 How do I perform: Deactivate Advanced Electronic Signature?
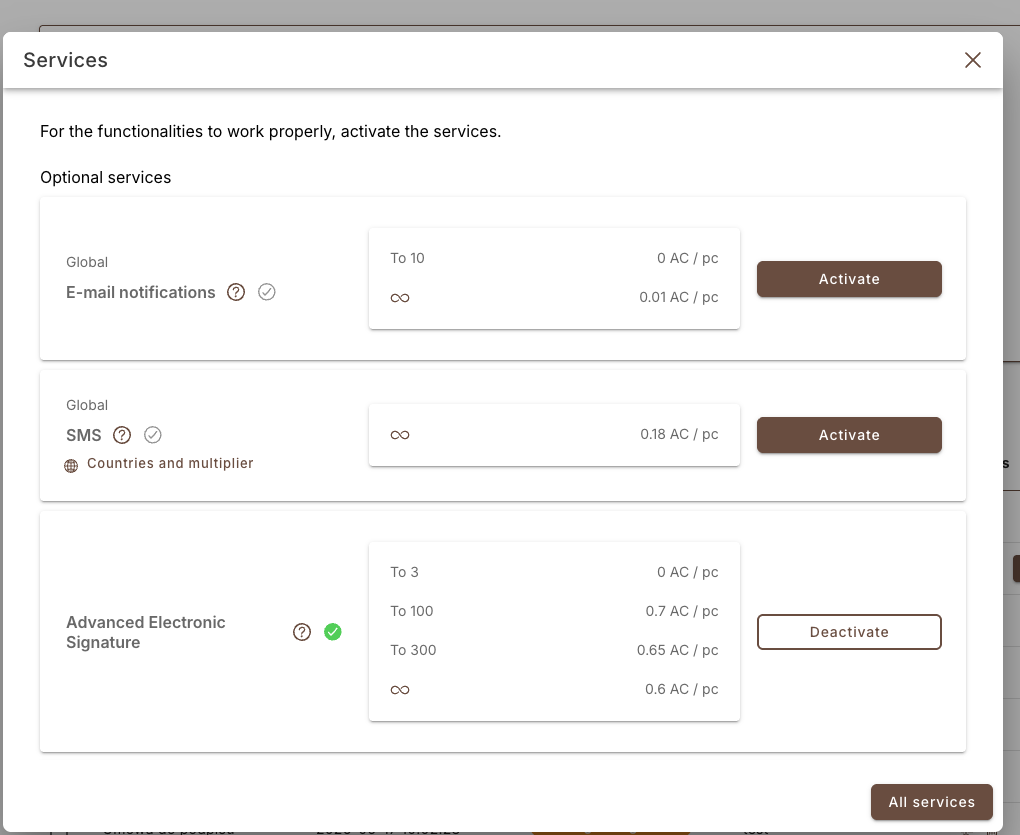click(849, 632)
